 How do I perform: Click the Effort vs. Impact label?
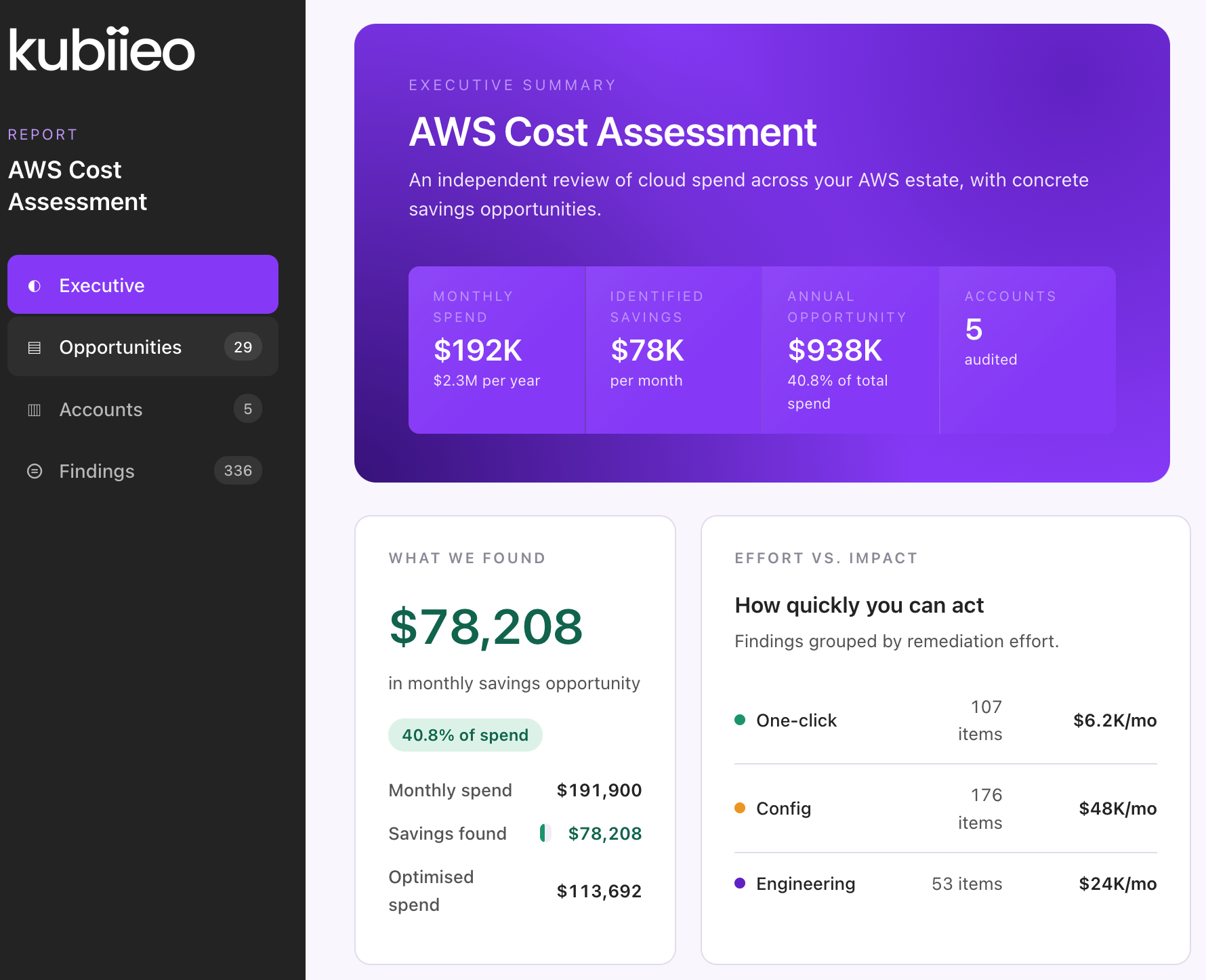point(827,558)
